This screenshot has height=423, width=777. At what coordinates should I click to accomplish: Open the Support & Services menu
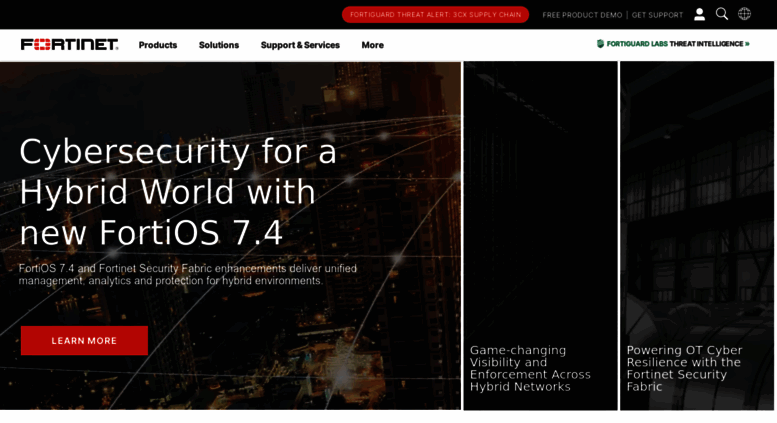tap(300, 45)
